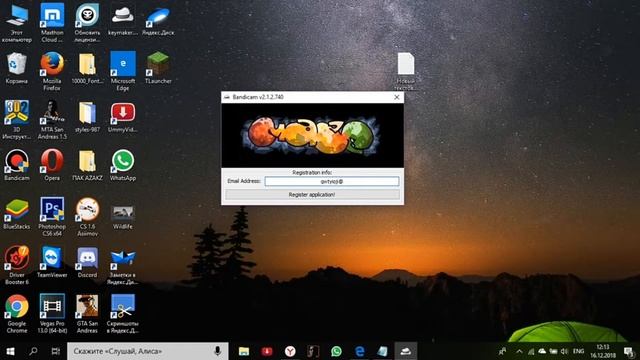This screenshot has width=640, height=360.
Task: Select the TeamViewer desktop shortcut
Action: (52, 262)
